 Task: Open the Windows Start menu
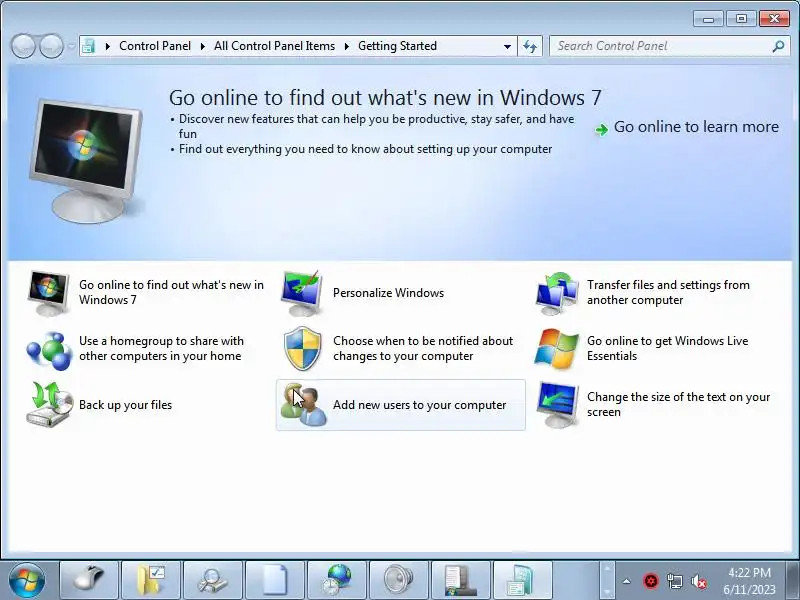(27, 581)
